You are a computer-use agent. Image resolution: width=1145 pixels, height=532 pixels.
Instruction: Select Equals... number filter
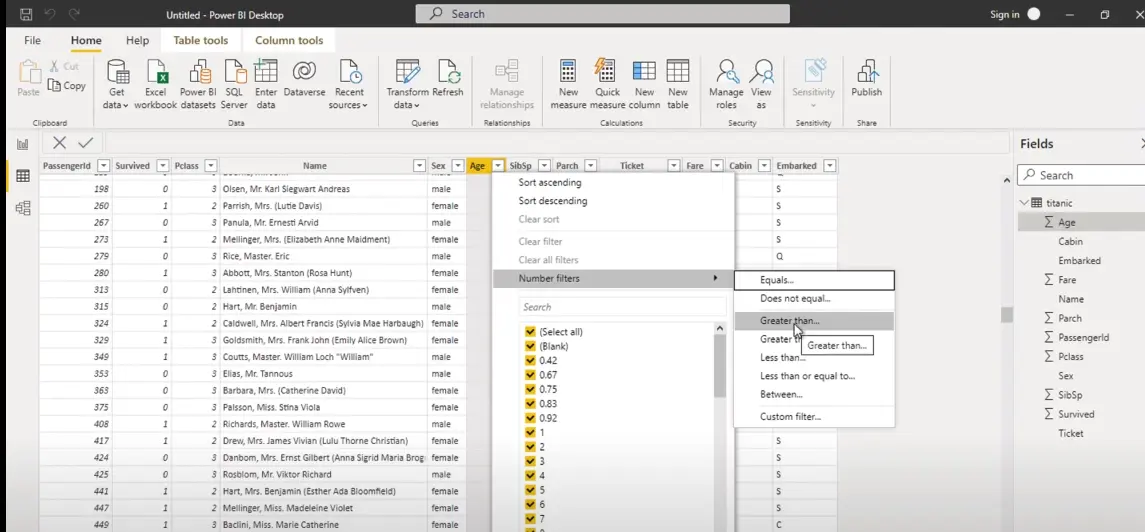click(x=814, y=280)
